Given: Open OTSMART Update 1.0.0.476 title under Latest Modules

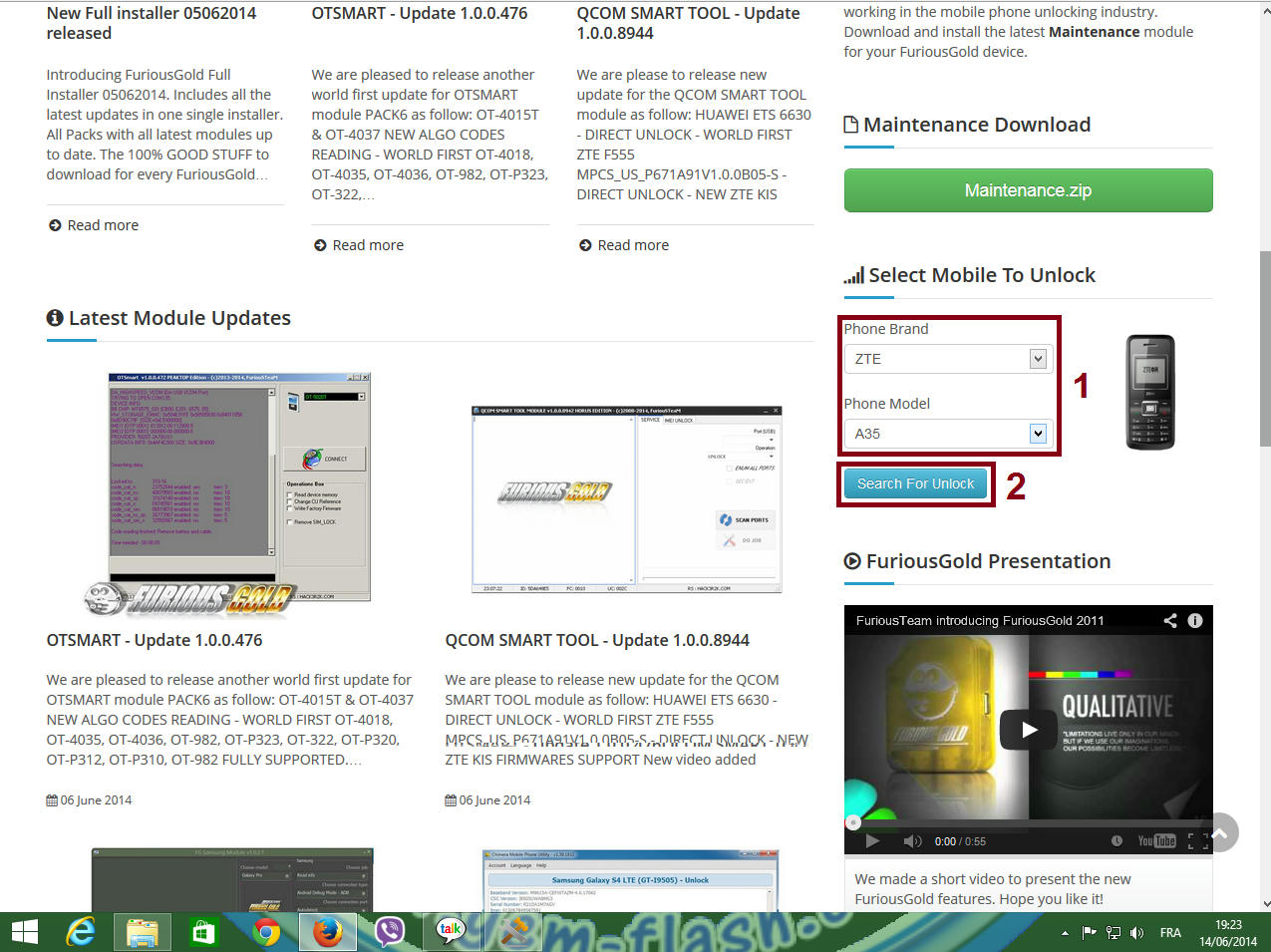Looking at the screenshot, I should (155, 640).
